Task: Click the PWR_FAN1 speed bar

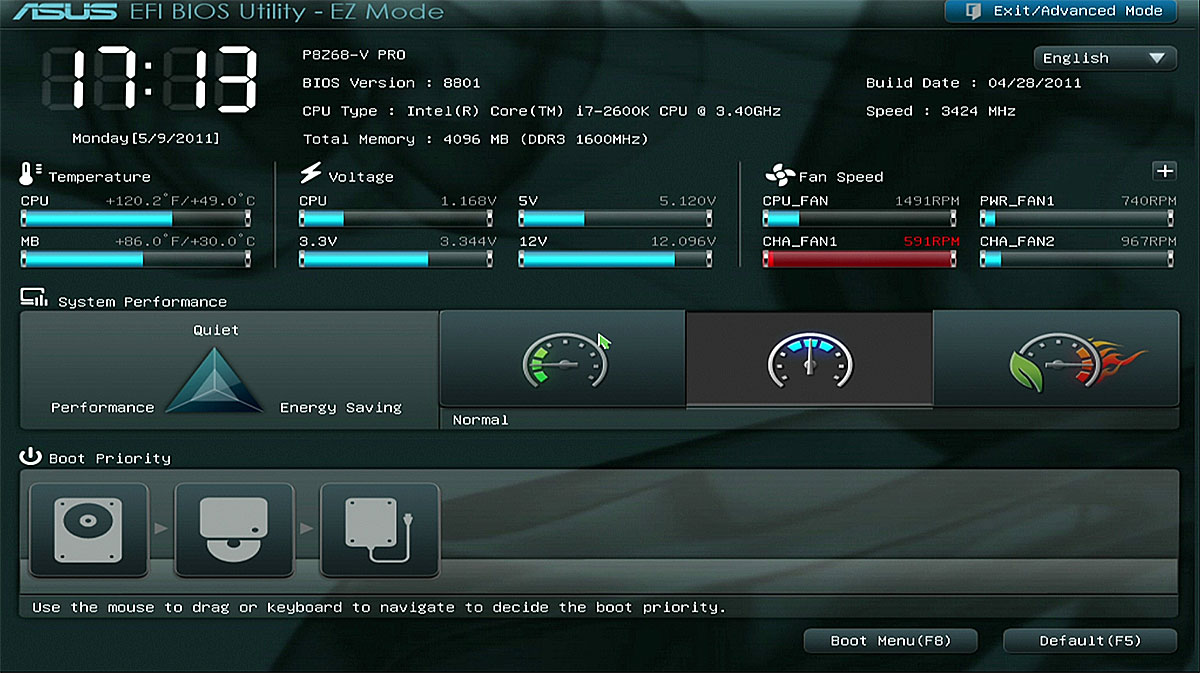Action: [x=1077, y=219]
